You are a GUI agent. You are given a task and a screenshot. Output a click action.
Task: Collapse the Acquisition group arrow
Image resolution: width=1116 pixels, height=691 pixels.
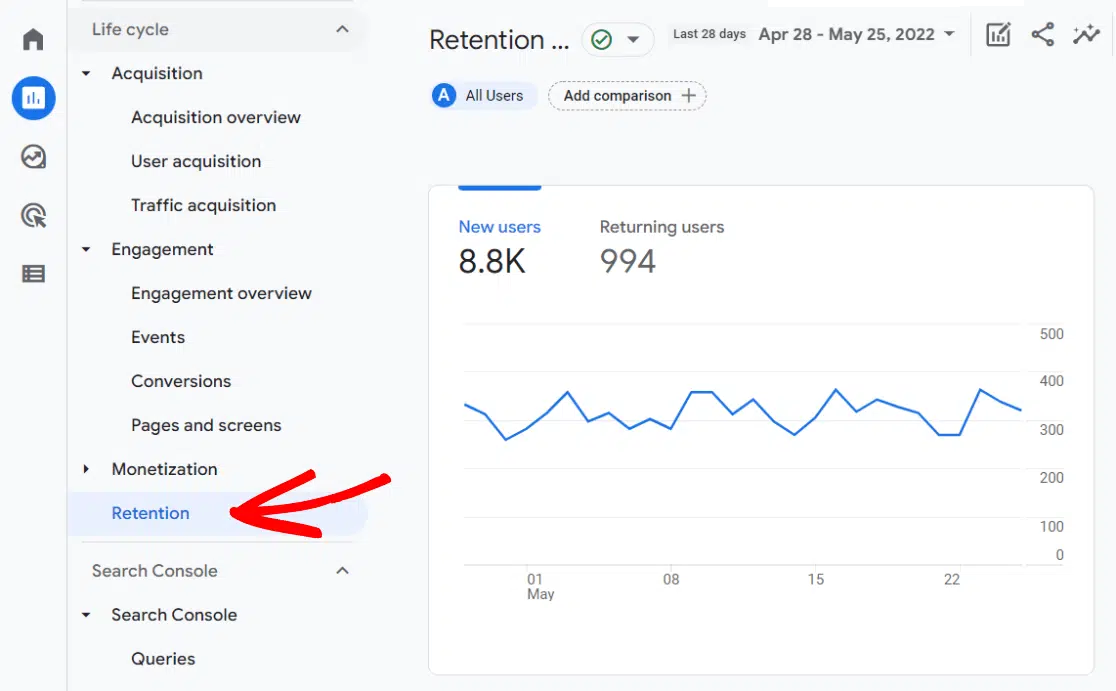(86, 74)
